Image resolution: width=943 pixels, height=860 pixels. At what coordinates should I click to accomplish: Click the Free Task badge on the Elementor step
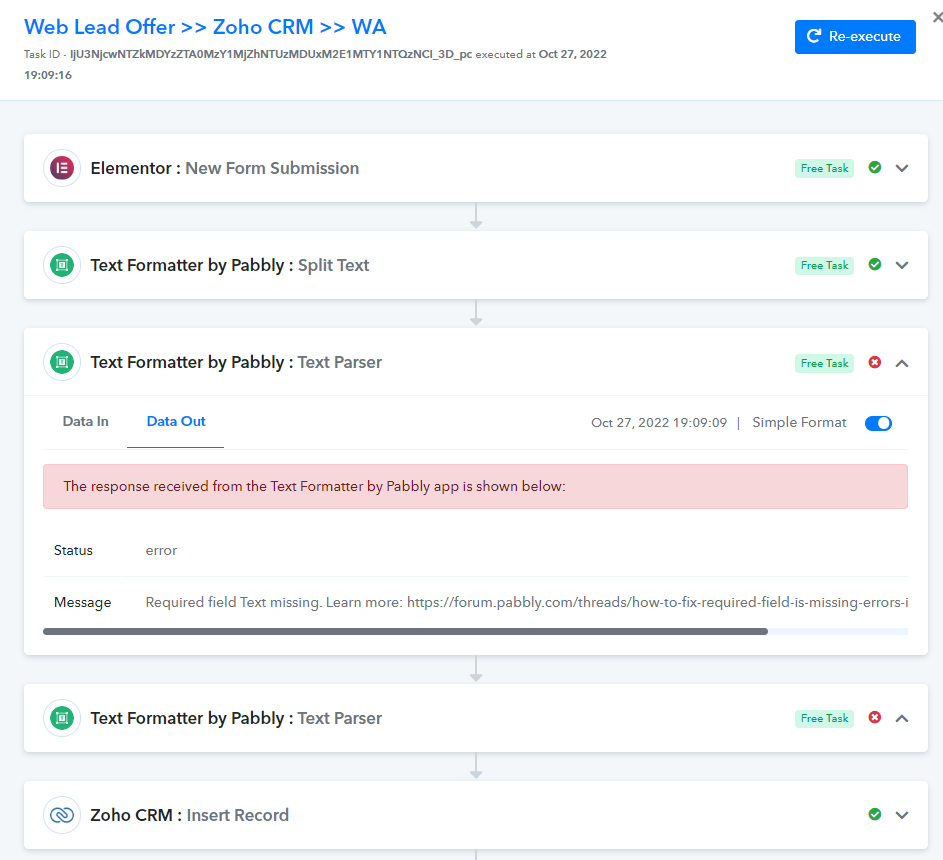pyautogui.click(x=824, y=168)
